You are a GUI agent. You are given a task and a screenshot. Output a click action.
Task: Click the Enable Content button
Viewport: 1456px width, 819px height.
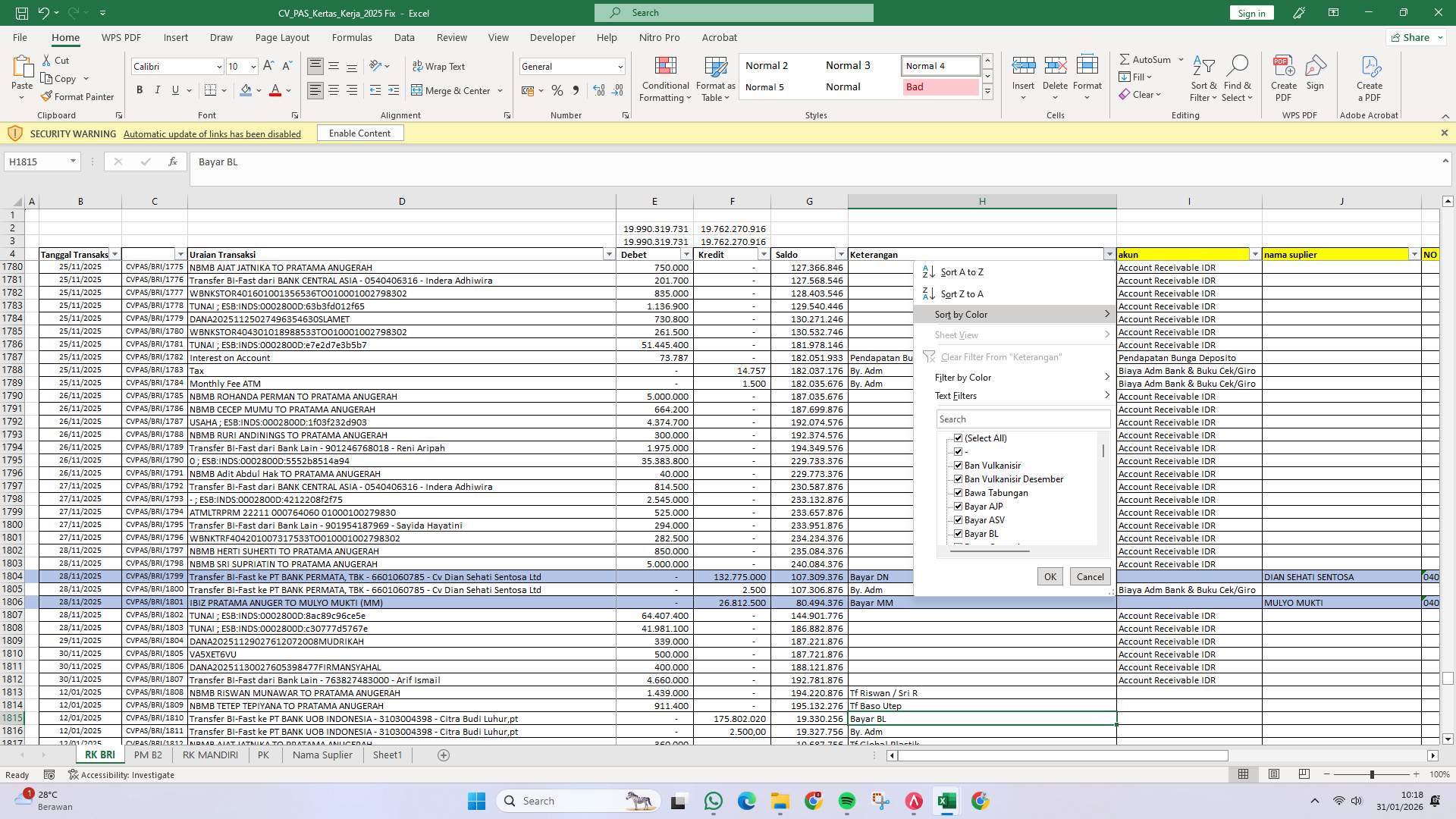[x=360, y=133]
